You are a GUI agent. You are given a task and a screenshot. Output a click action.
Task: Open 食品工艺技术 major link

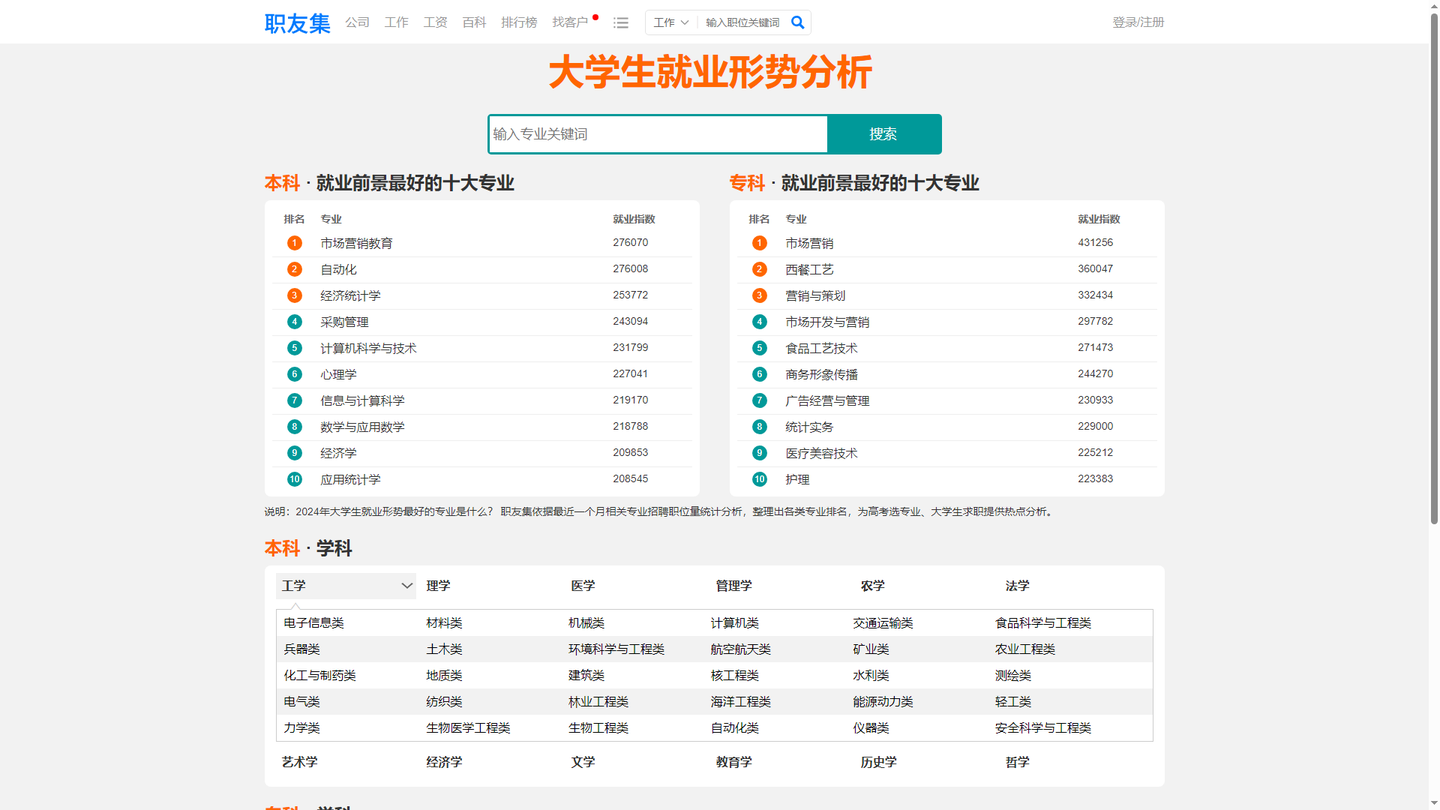pos(822,348)
